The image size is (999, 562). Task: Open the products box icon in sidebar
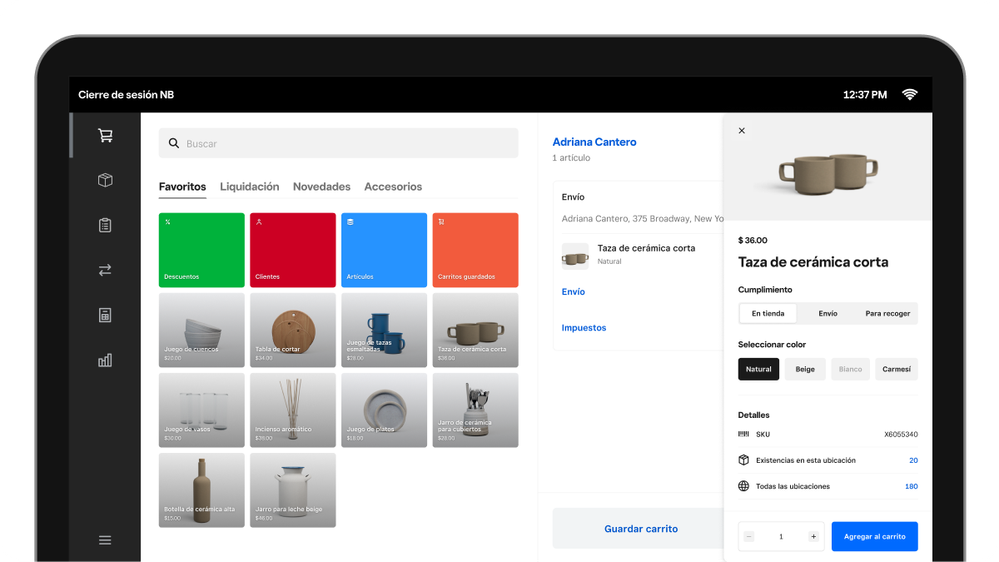pos(105,180)
